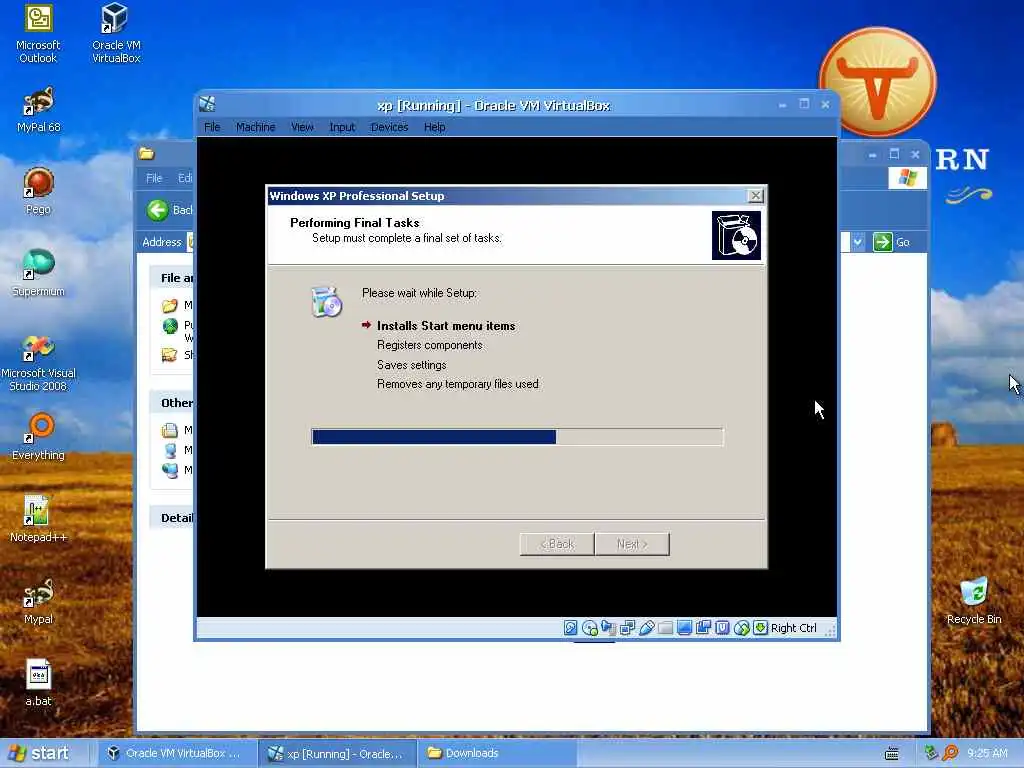Click the disabled Back button in XP Setup
Viewport: 1024px width, 768px height.
(x=557, y=544)
